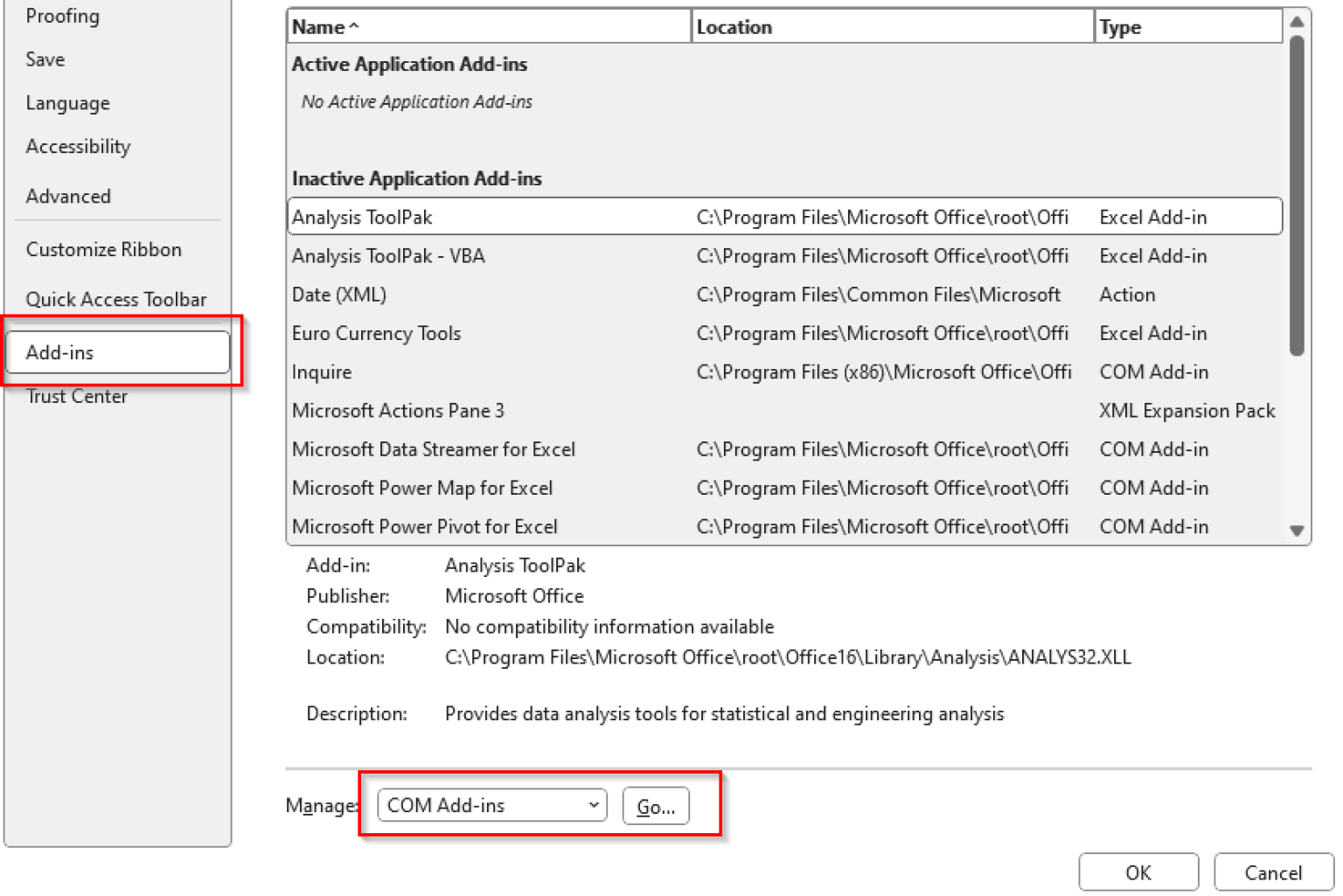
Task: Open the Manage add-ins type dropdown
Action: point(593,805)
